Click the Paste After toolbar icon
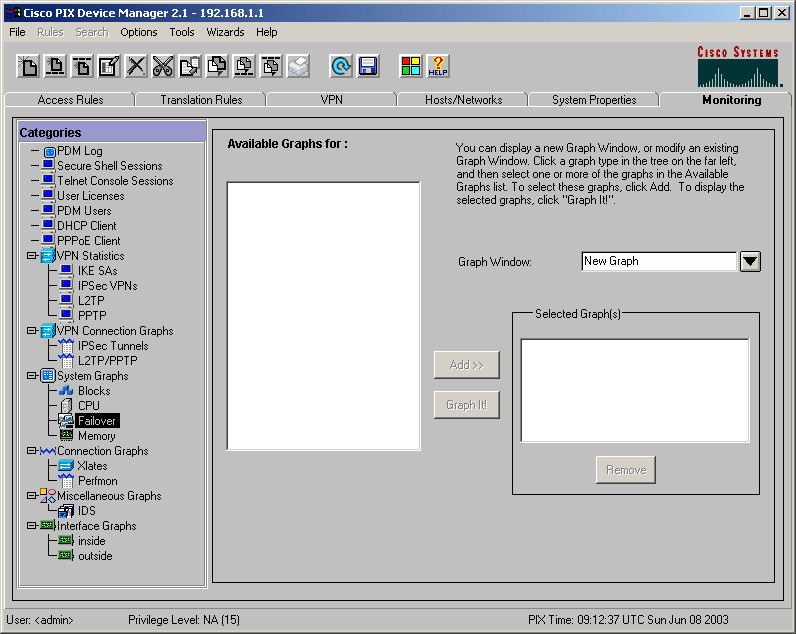796x634 pixels. (271, 66)
